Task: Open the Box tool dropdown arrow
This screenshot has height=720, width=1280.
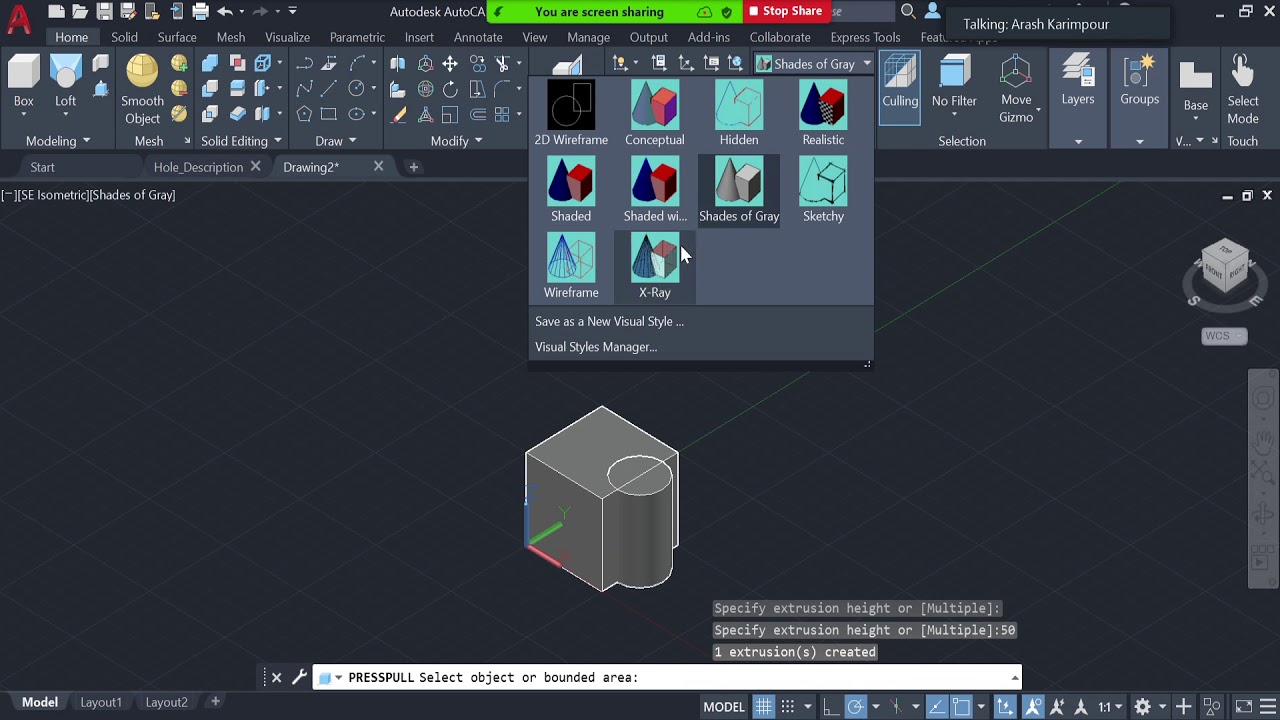Action: 23,116
